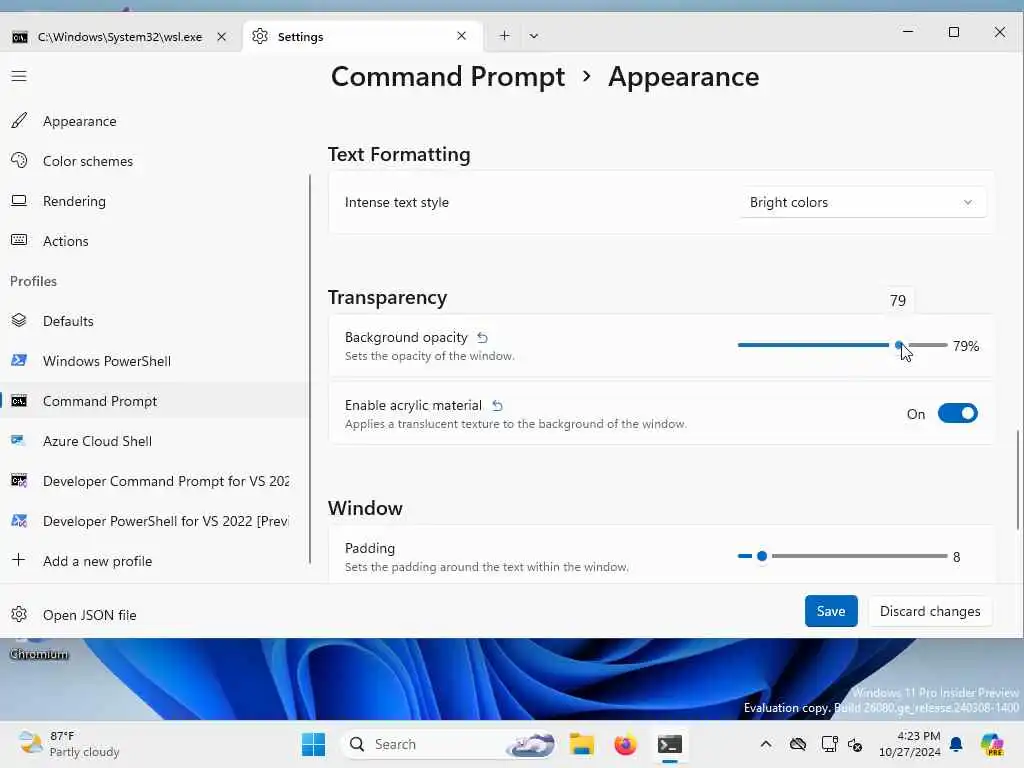Select Developer PowerShell for VS 2022 profile
The image size is (1024, 768).
pos(154,520)
